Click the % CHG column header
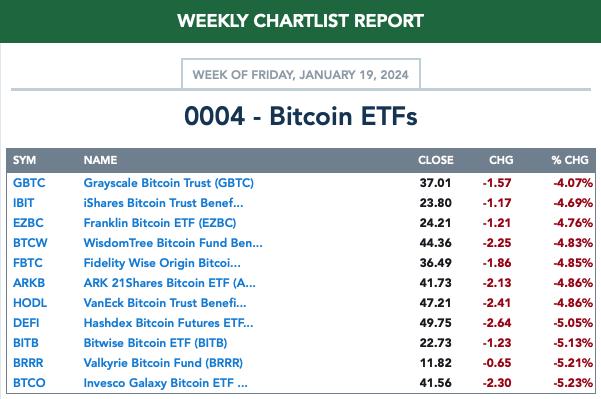The height and width of the screenshot is (399, 601). 570,160
